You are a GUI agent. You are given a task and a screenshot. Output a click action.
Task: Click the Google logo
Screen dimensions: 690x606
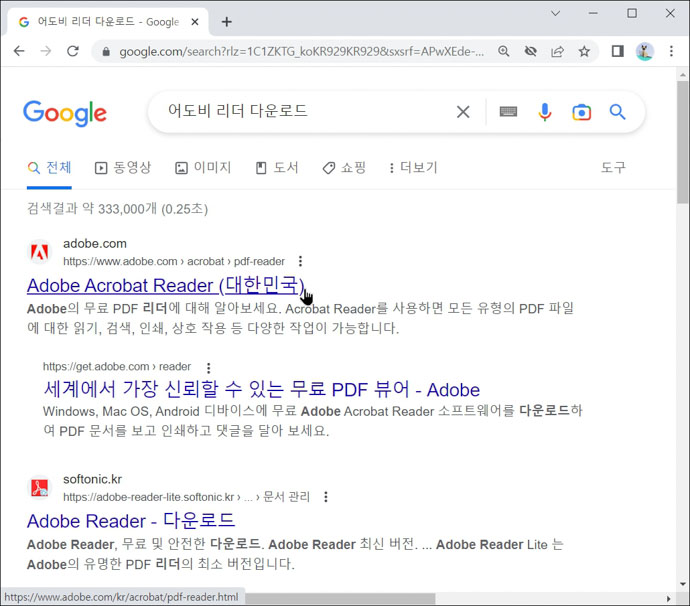[65, 113]
